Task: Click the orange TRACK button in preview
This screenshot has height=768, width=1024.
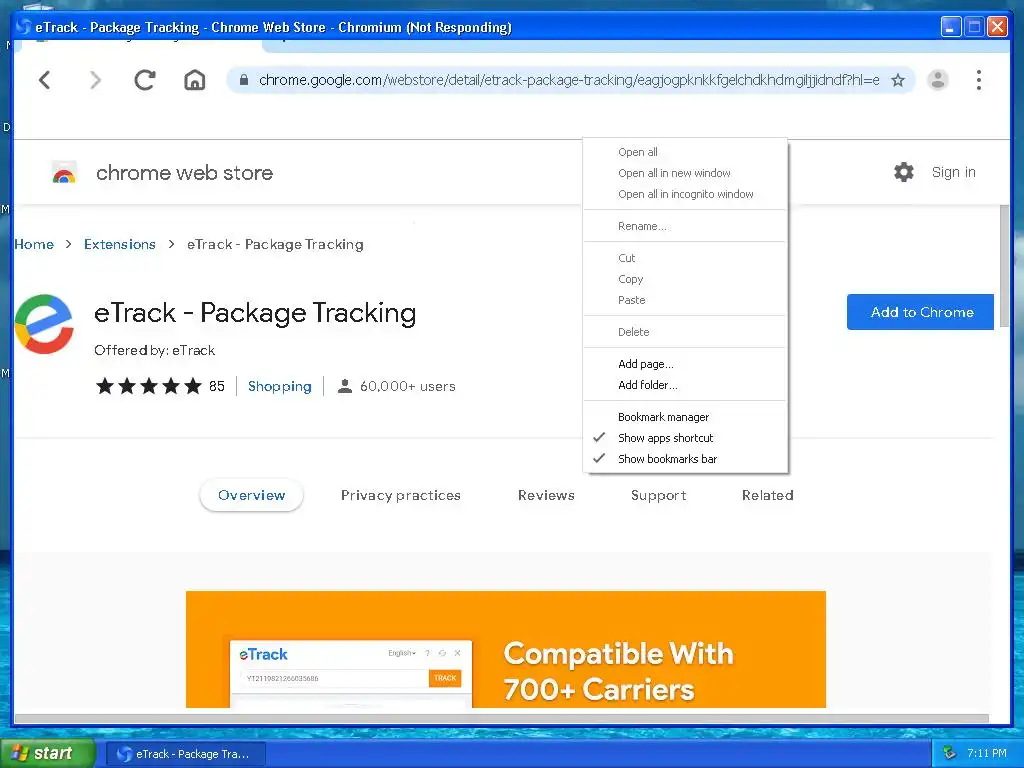Action: [445, 678]
